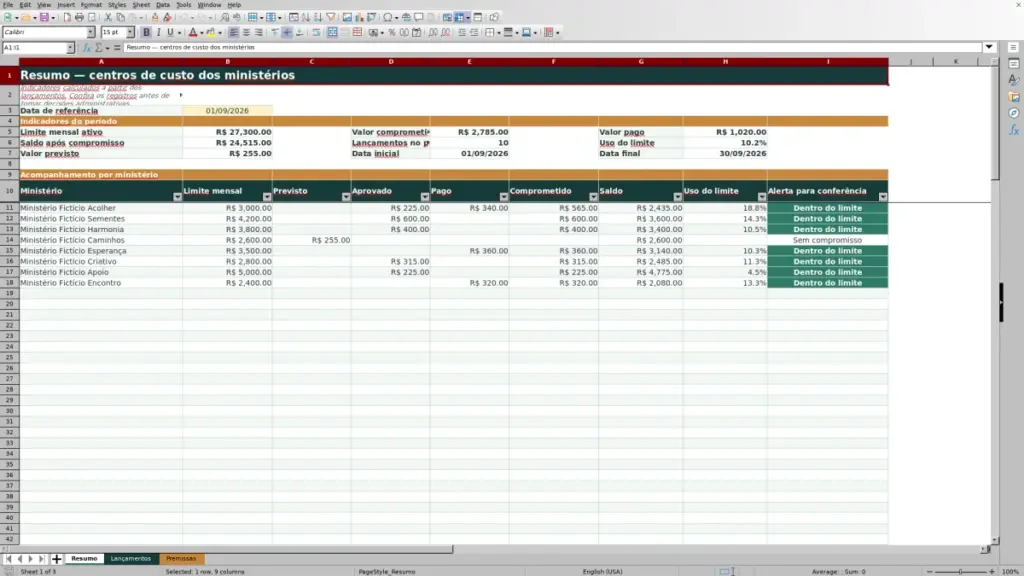Image resolution: width=1024 pixels, height=576 pixels.
Task: Open the sidebar Properties deck icon
Action: (1014, 63)
